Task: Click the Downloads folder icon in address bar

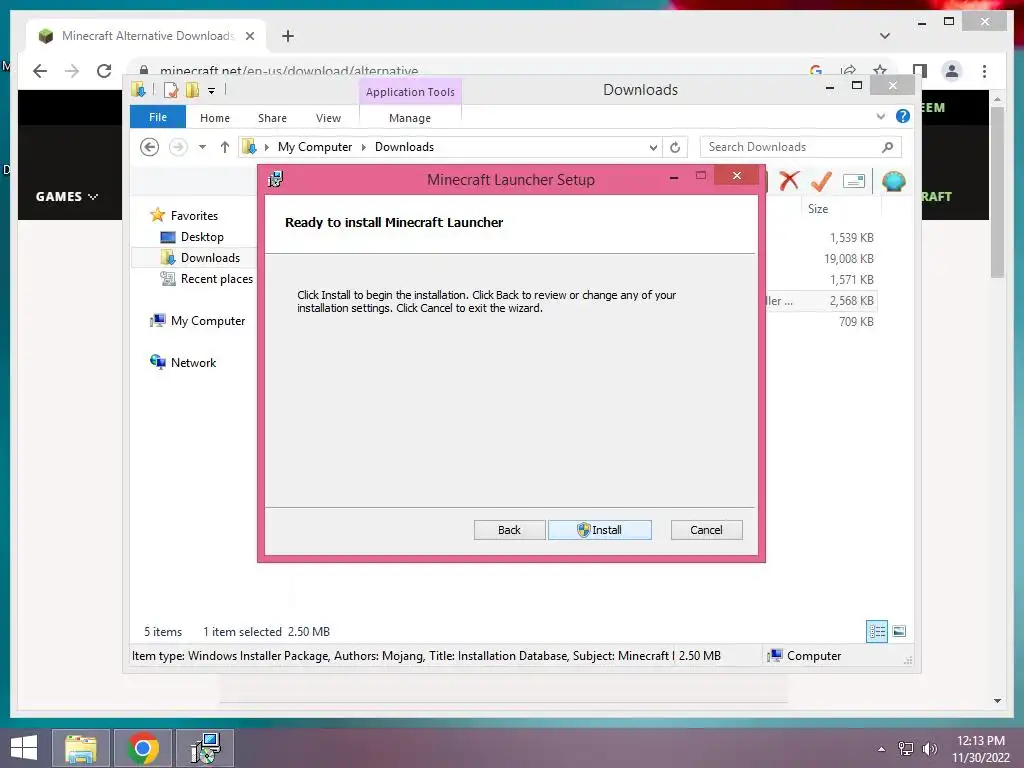Action: click(x=249, y=147)
